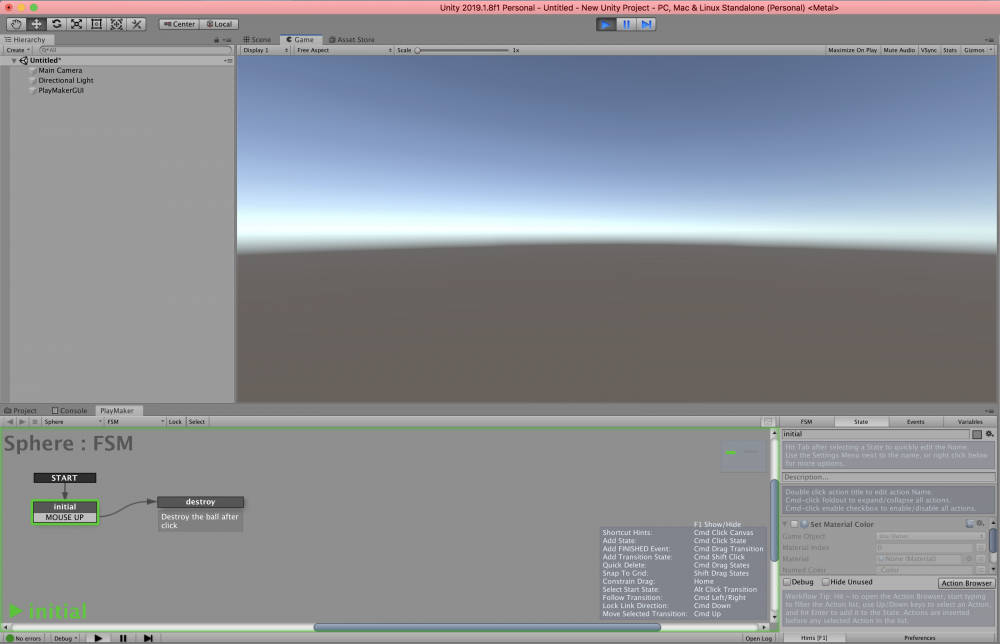Viewport: 1000px width, 644px height.
Task: Open PlayMaker Preferences
Action: coord(920,638)
